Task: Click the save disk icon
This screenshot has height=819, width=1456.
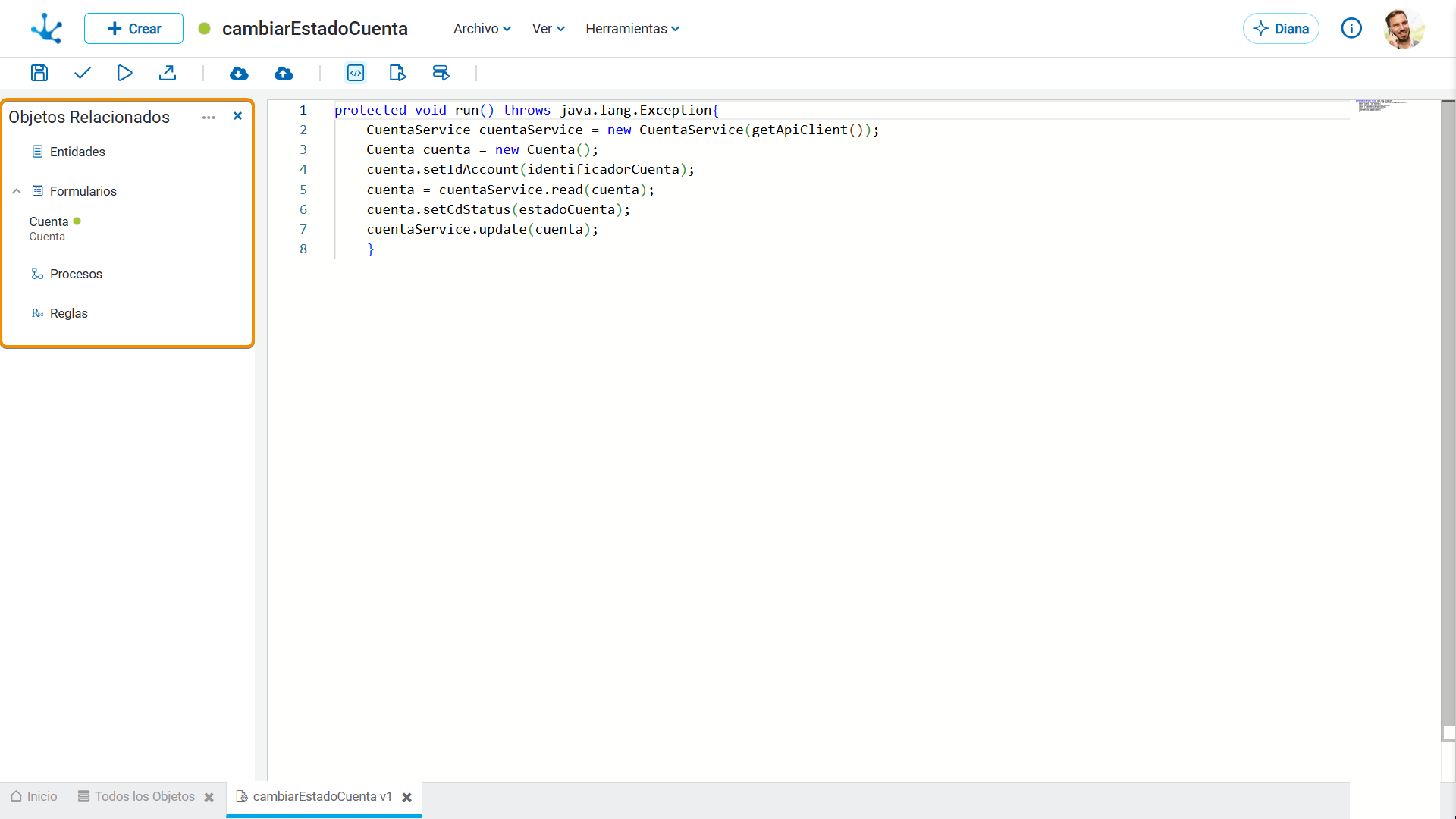Action: point(39,73)
